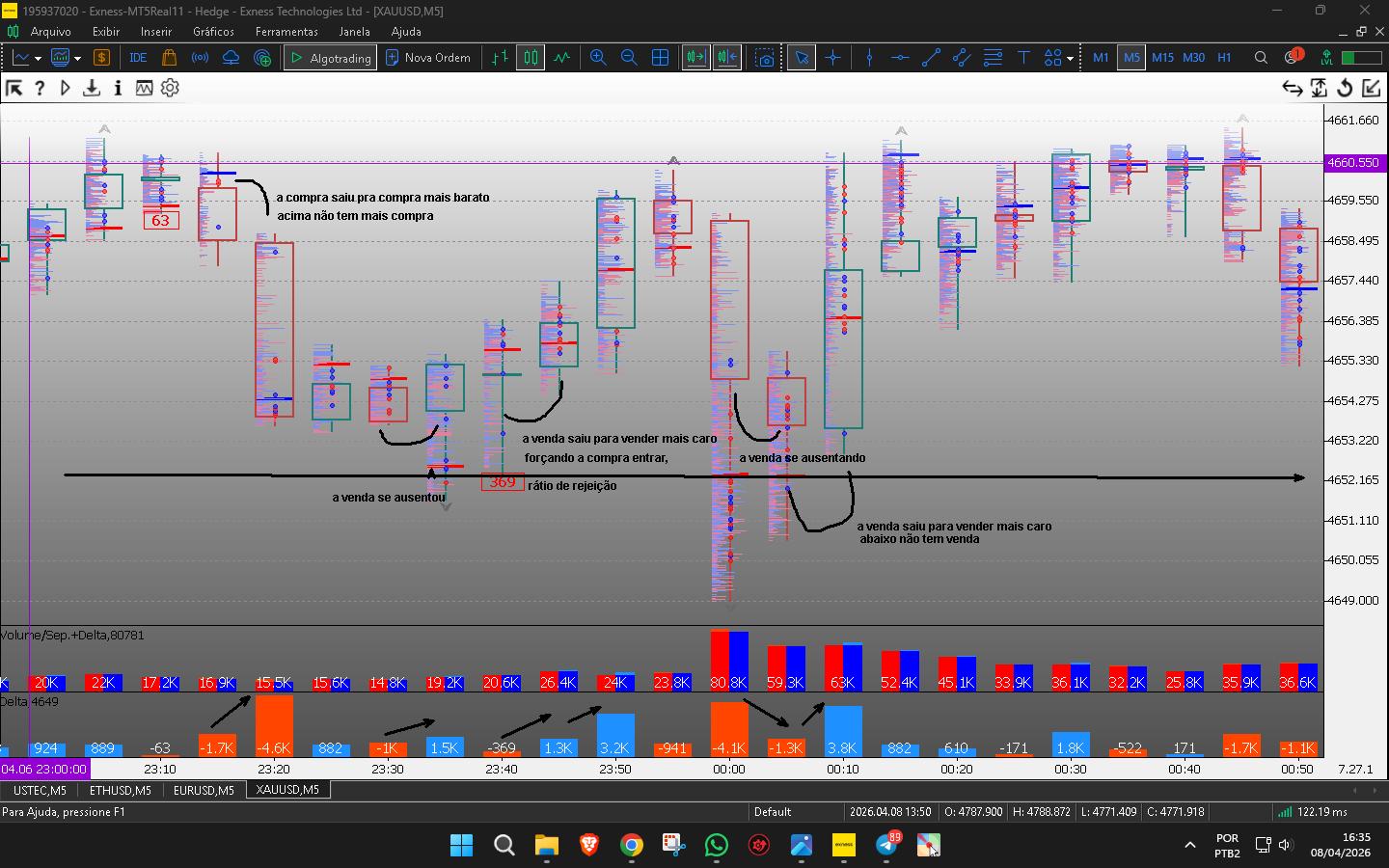This screenshot has height=868, width=1389.
Task: Open the VPS cloud hosting icon
Action: 231,58
